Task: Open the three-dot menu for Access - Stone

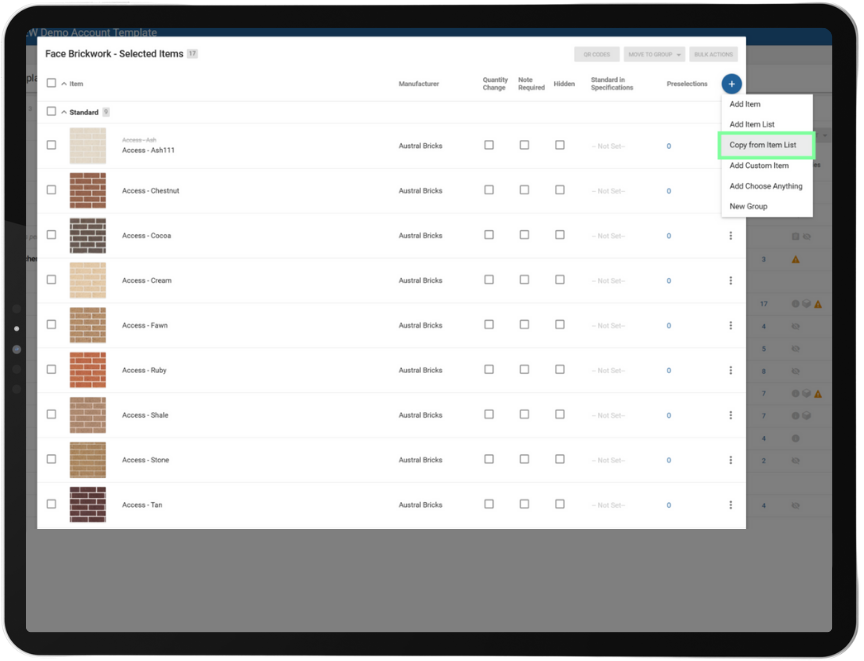Action: 730,460
